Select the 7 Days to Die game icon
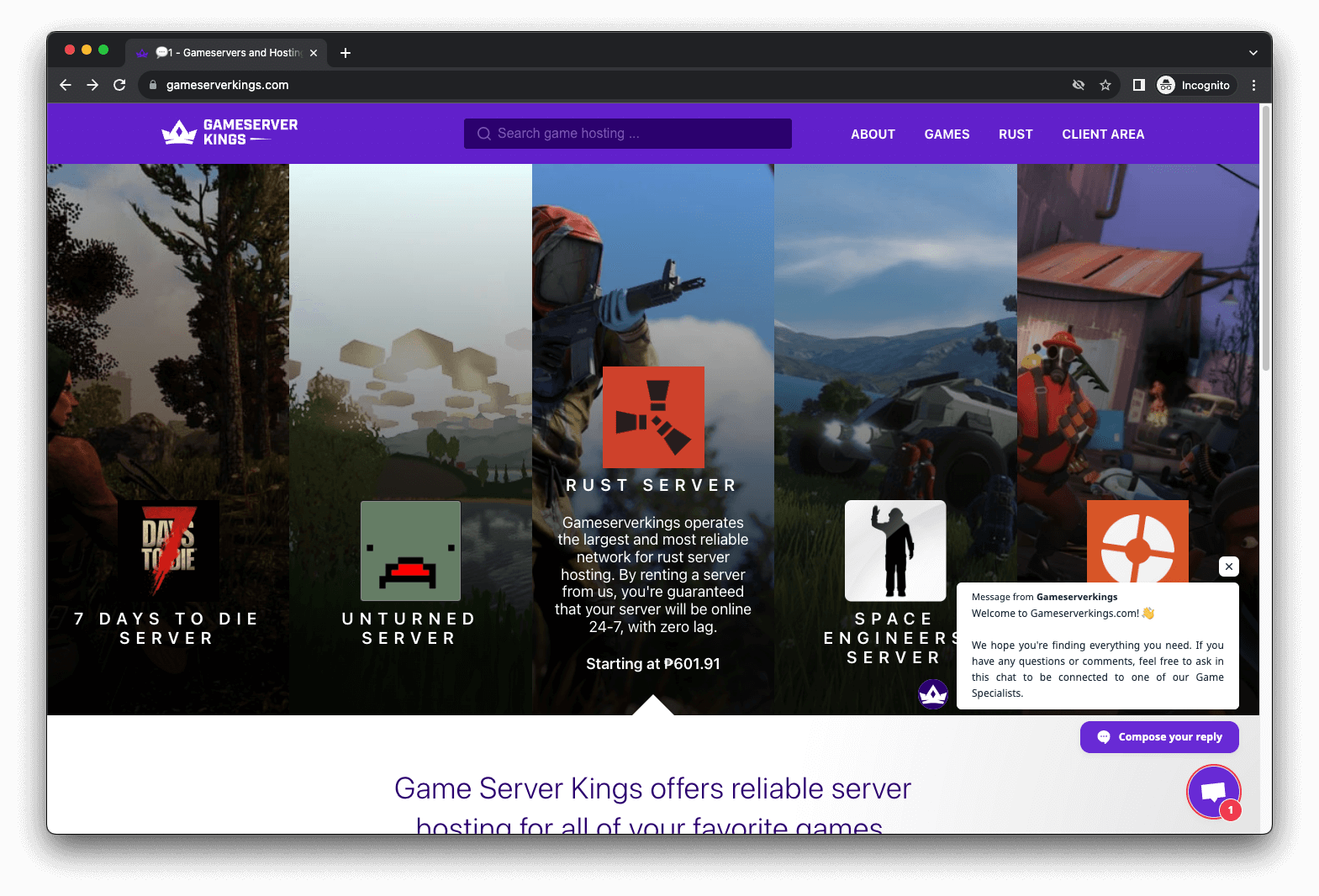Image resolution: width=1319 pixels, height=896 pixels. pyautogui.click(x=168, y=551)
